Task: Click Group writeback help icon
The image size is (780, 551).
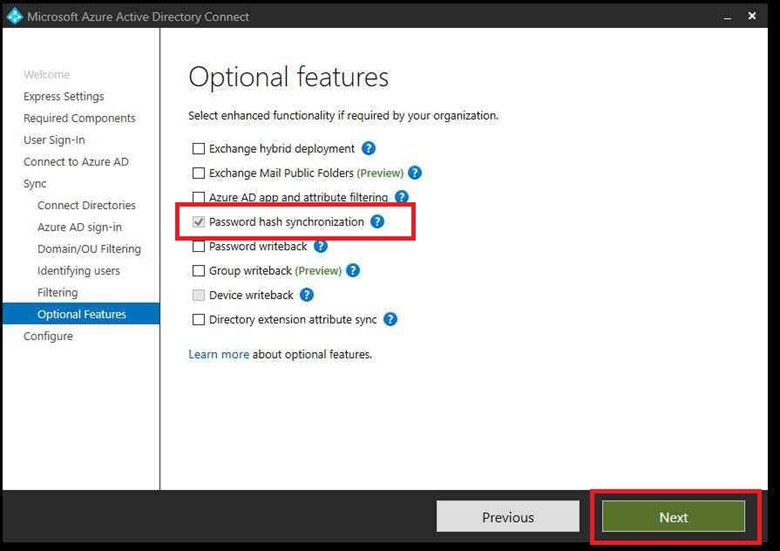Action: [x=352, y=271]
